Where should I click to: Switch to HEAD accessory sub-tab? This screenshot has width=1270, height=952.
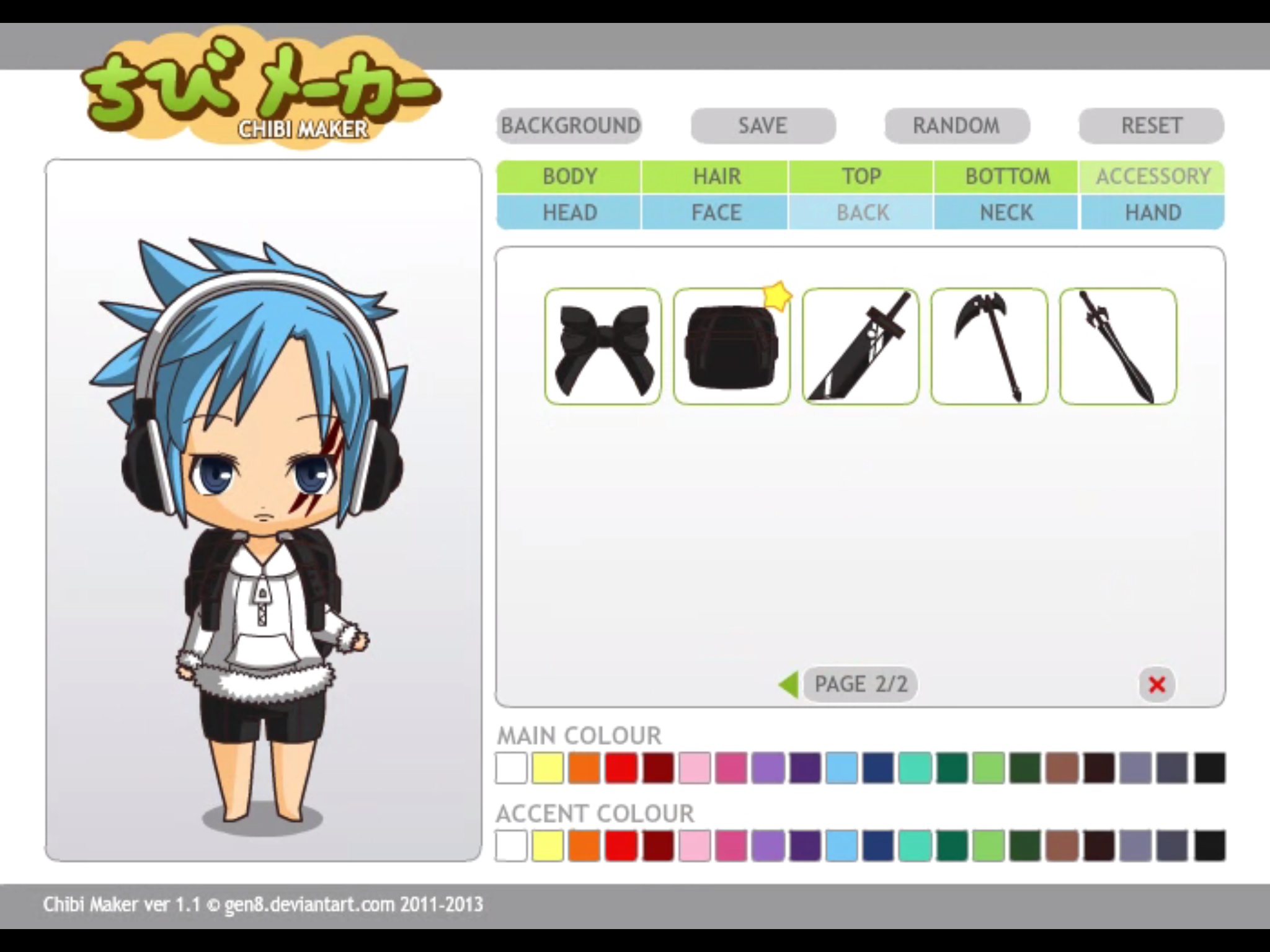569,213
